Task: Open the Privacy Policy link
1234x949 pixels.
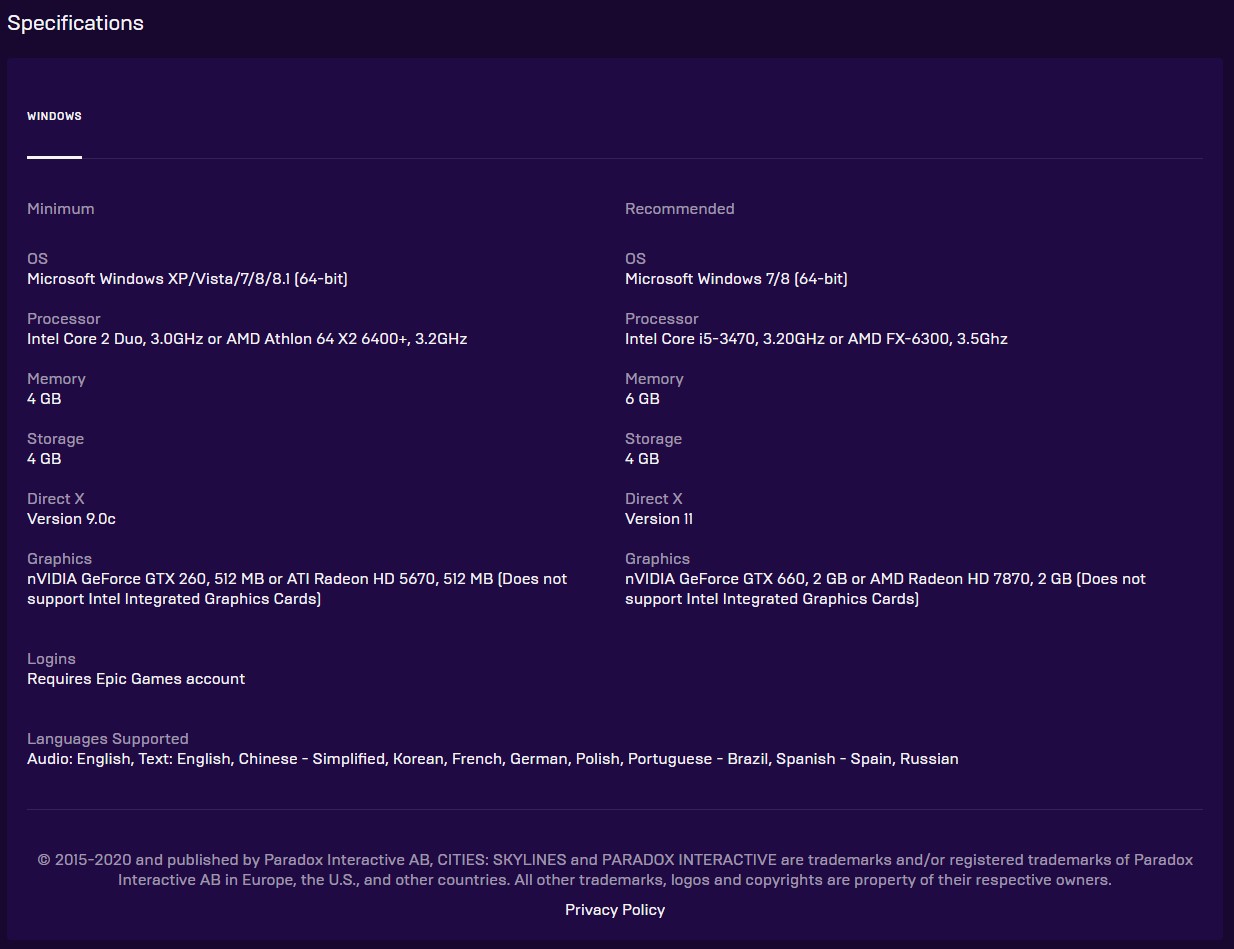Action: (x=615, y=909)
